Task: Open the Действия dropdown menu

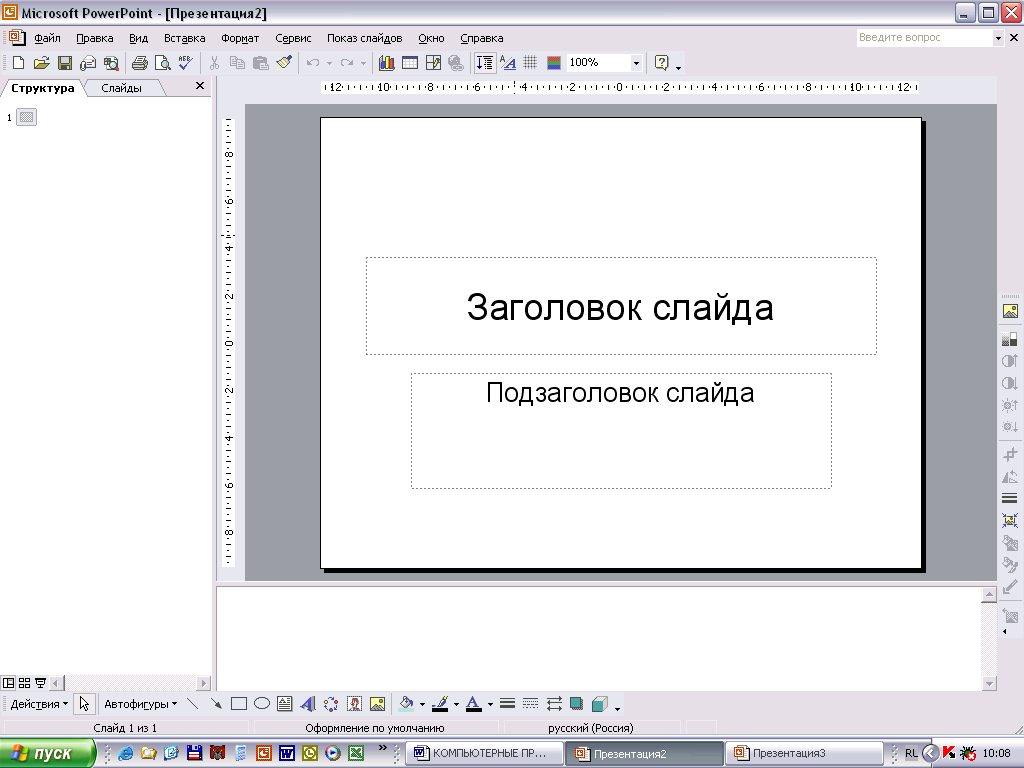Action: tap(39, 704)
